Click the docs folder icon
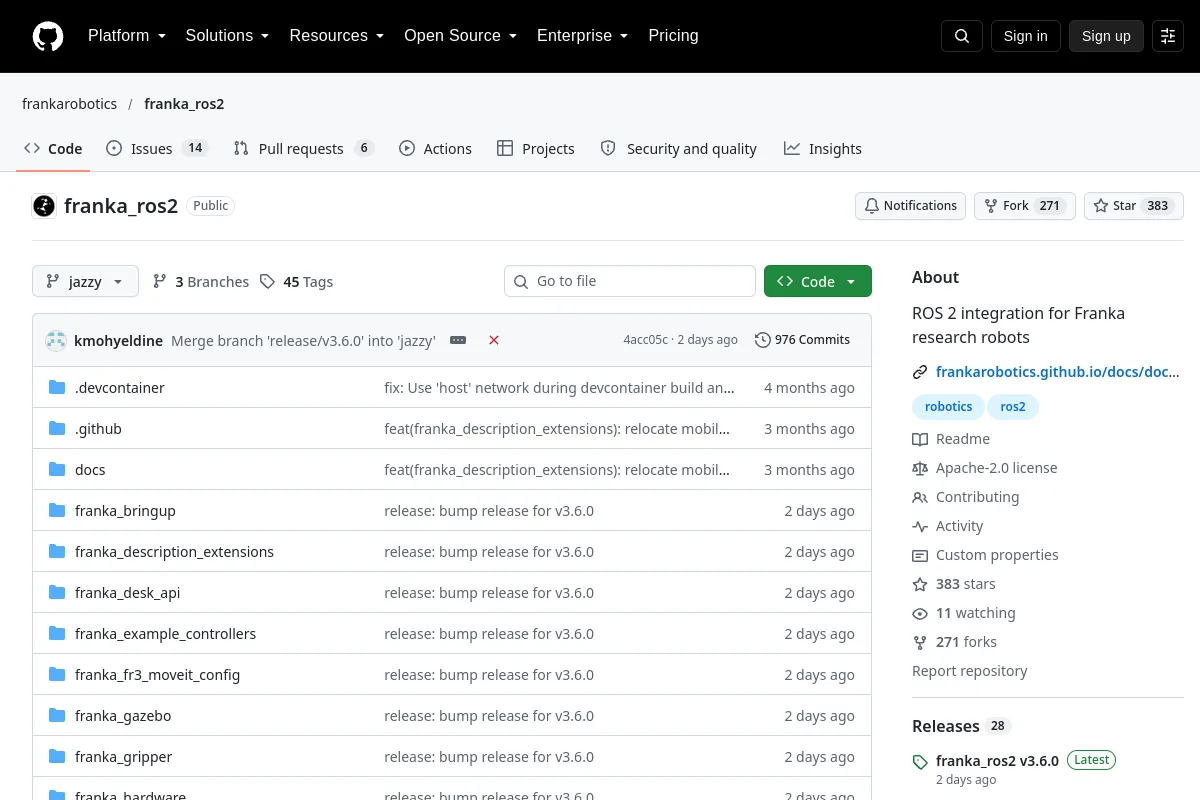Image resolution: width=1200 pixels, height=800 pixels. click(x=57, y=470)
